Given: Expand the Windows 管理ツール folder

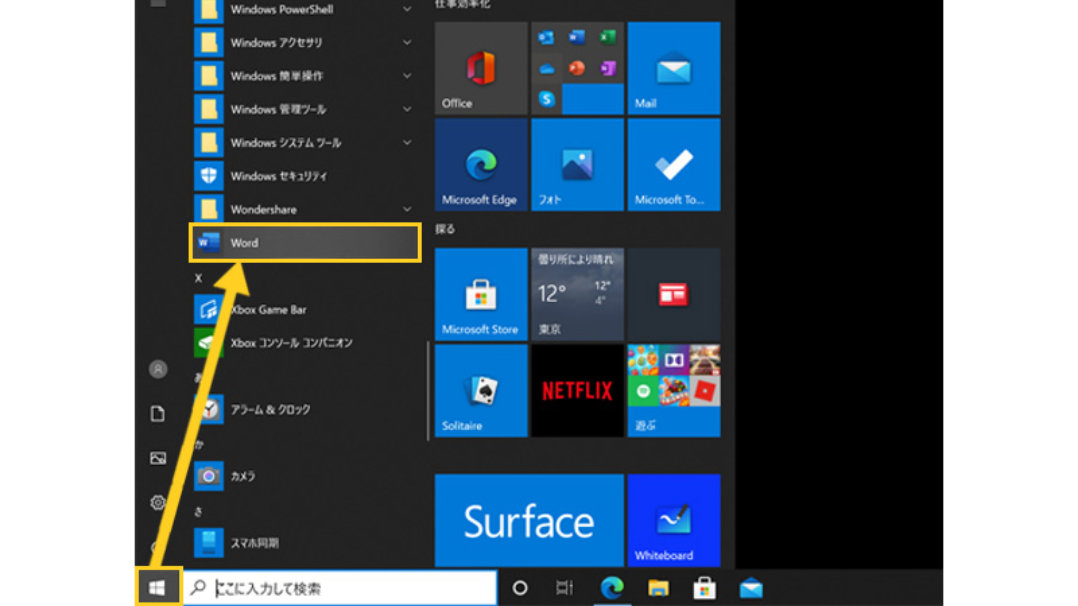Looking at the screenshot, I should click(407, 109).
